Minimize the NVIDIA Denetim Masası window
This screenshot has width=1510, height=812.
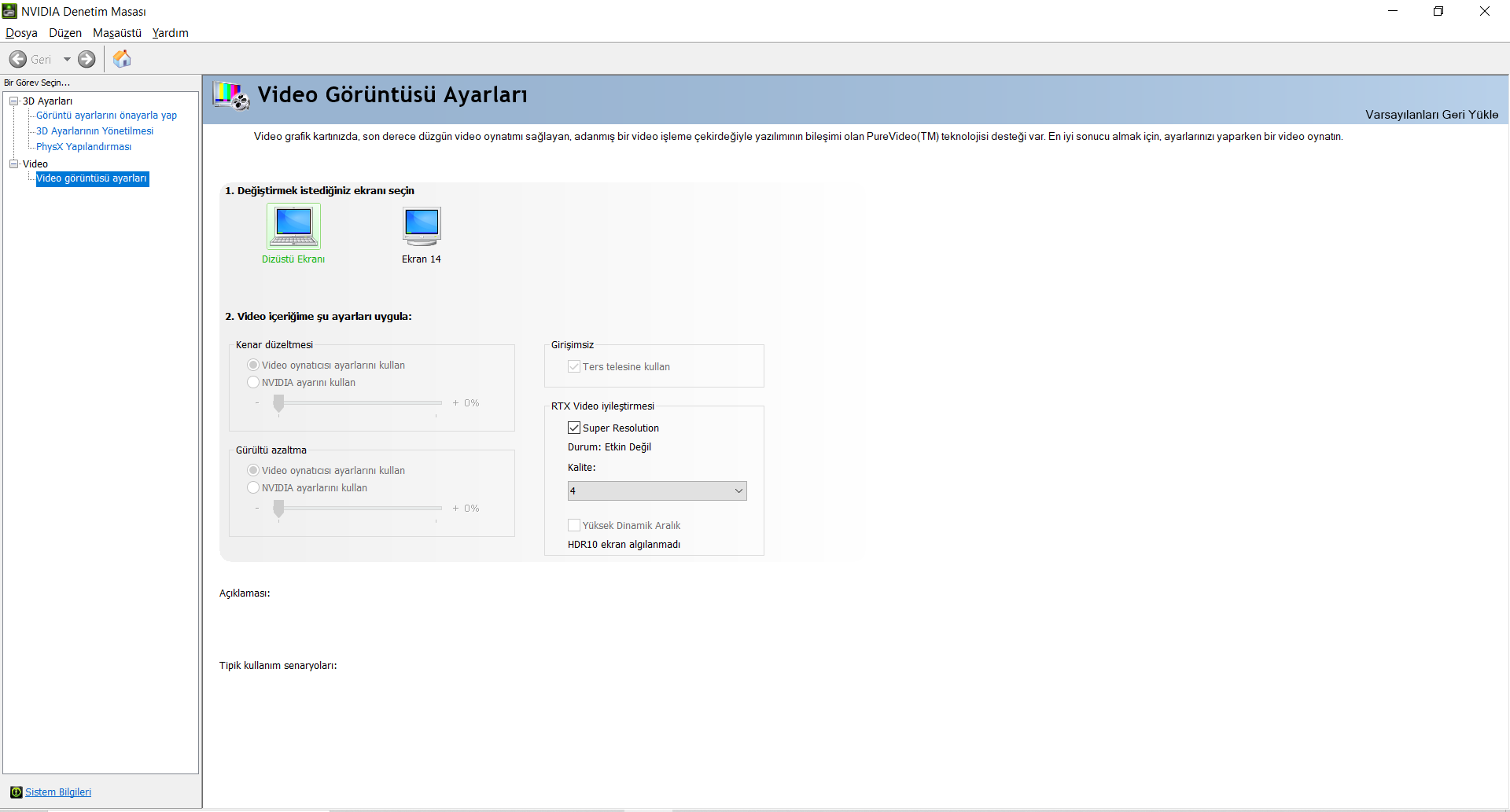[1393, 11]
